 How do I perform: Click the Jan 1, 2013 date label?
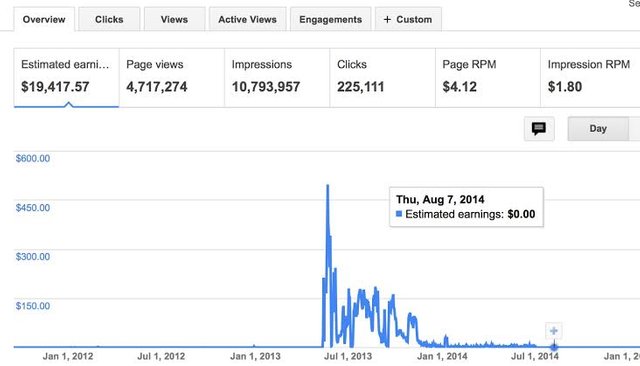255,356
